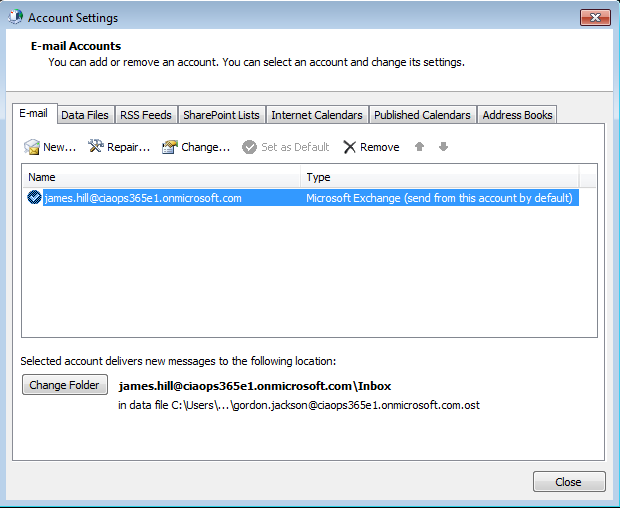620x508 pixels.
Task: Click the Repair... label text
Action: click(x=129, y=147)
